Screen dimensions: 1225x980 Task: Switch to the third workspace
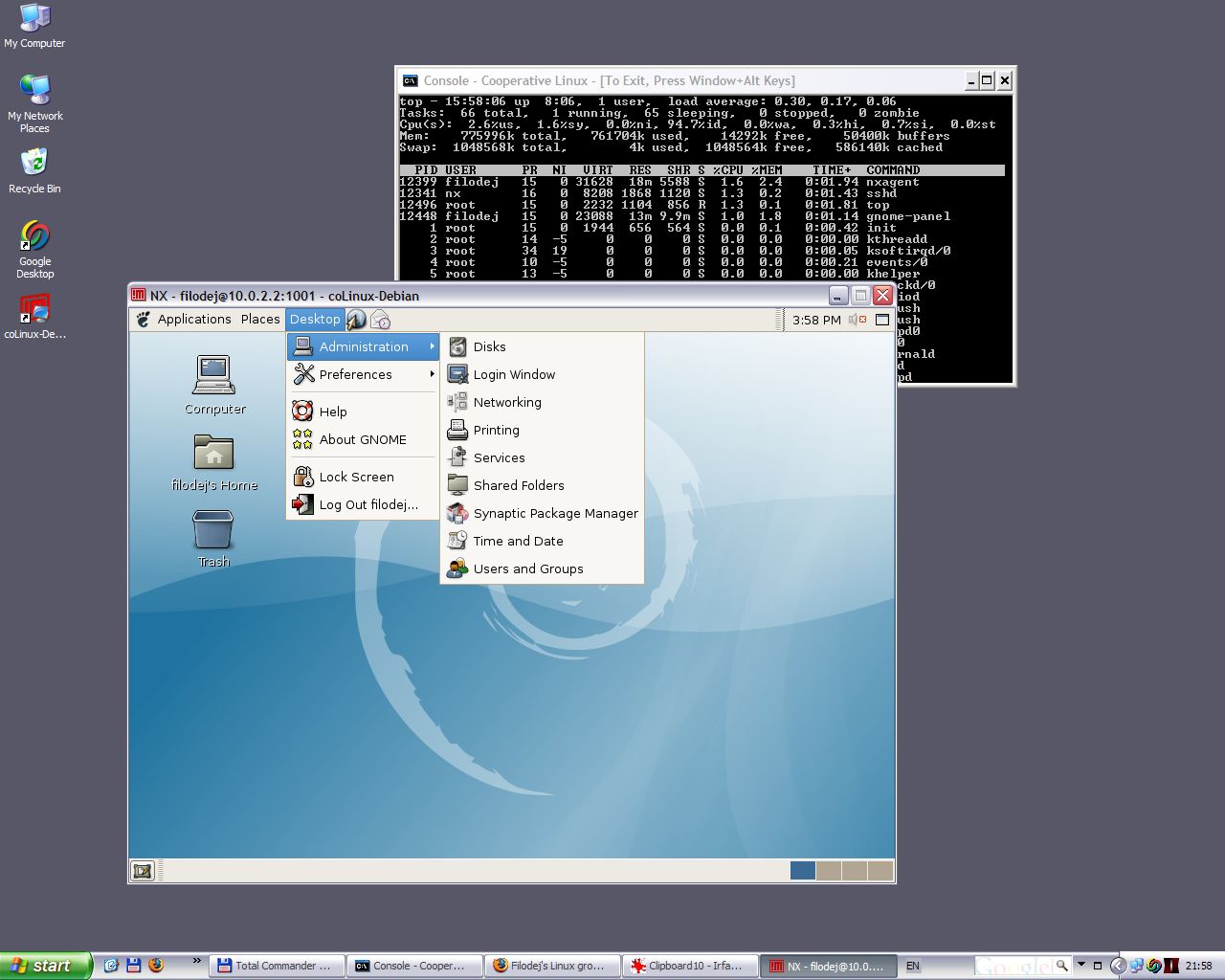click(855, 871)
